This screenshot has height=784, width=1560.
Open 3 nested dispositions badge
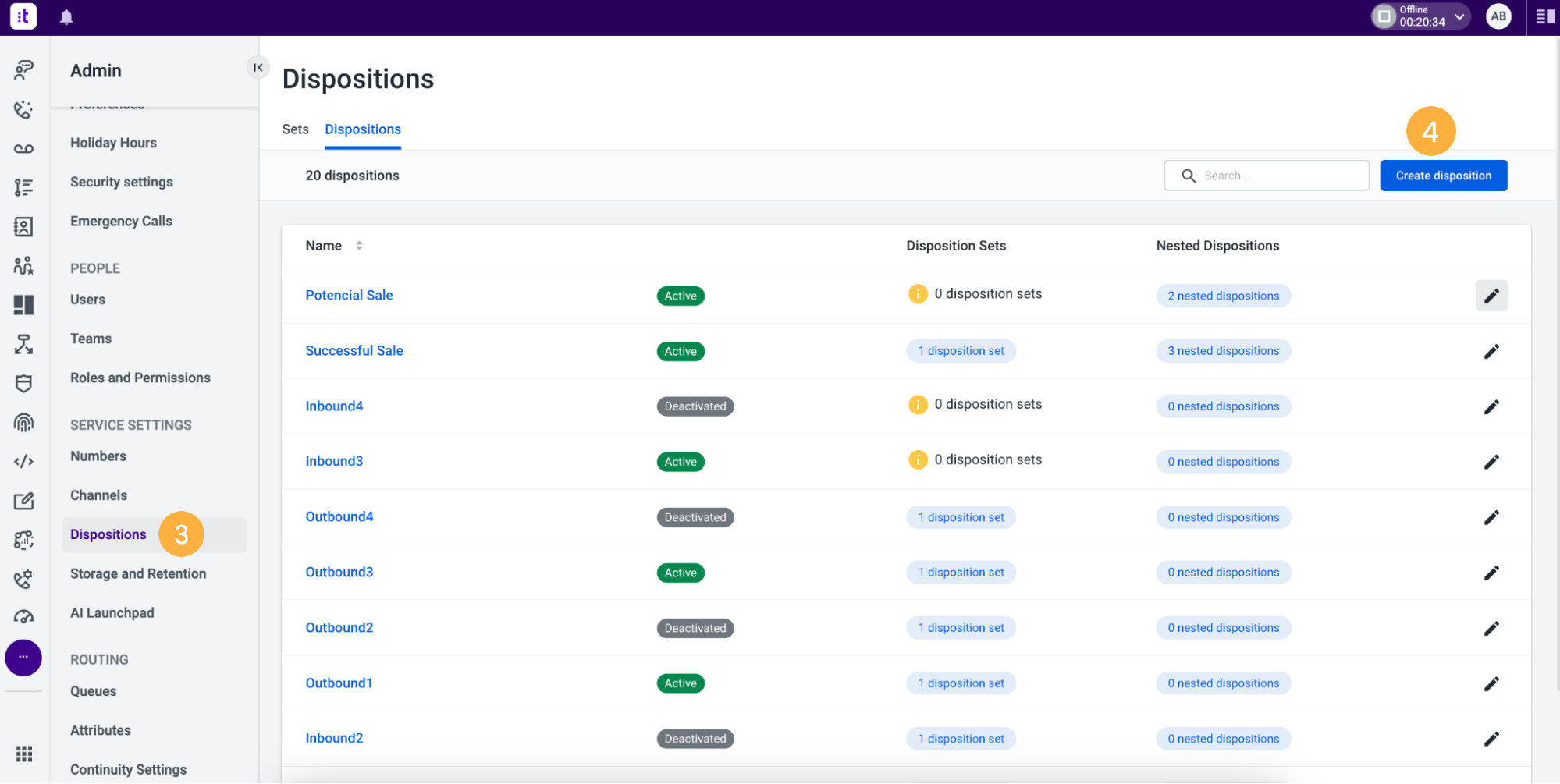click(1223, 351)
